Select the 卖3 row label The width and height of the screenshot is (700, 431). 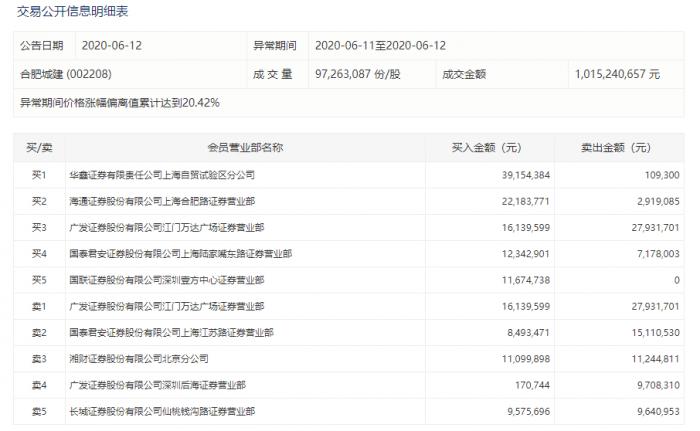coord(39,359)
